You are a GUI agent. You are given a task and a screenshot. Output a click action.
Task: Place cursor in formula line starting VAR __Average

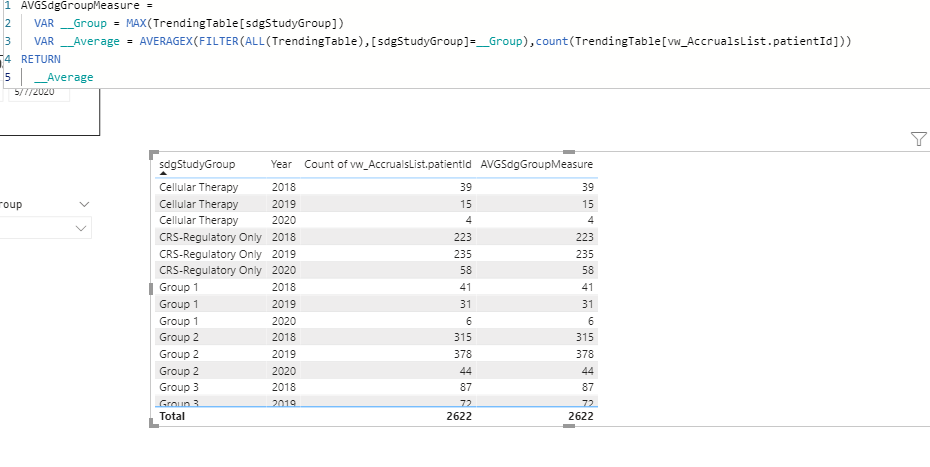point(442,42)
